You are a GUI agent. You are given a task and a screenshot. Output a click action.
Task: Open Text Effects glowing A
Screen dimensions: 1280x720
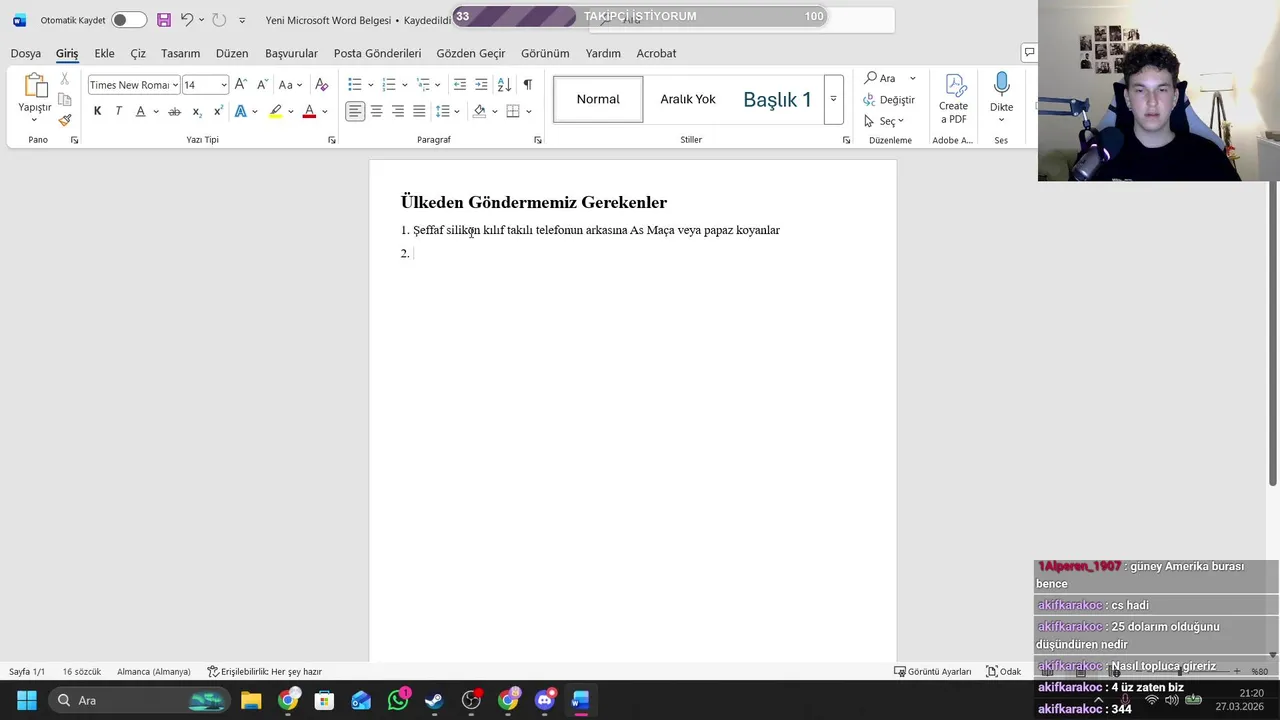[x=240, y=111]
